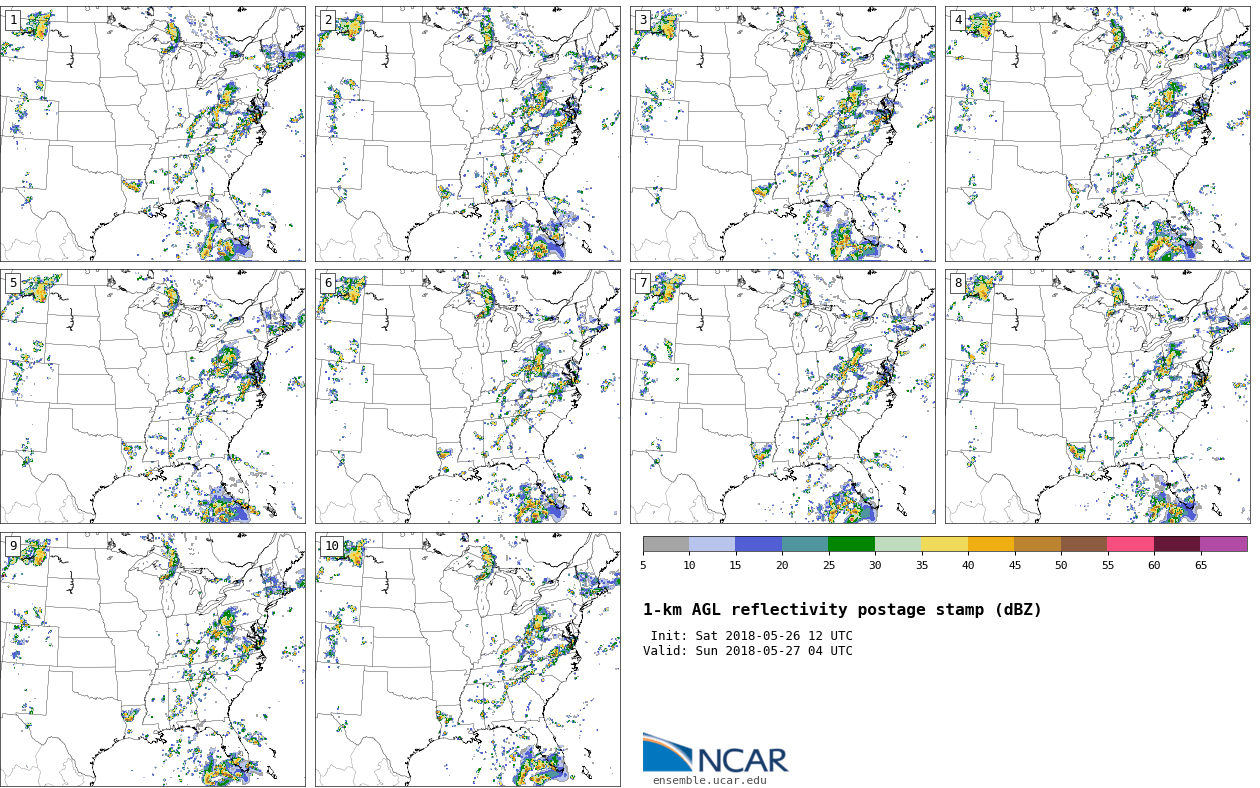Click the blue 15-20 dBZ swatch

758,544
